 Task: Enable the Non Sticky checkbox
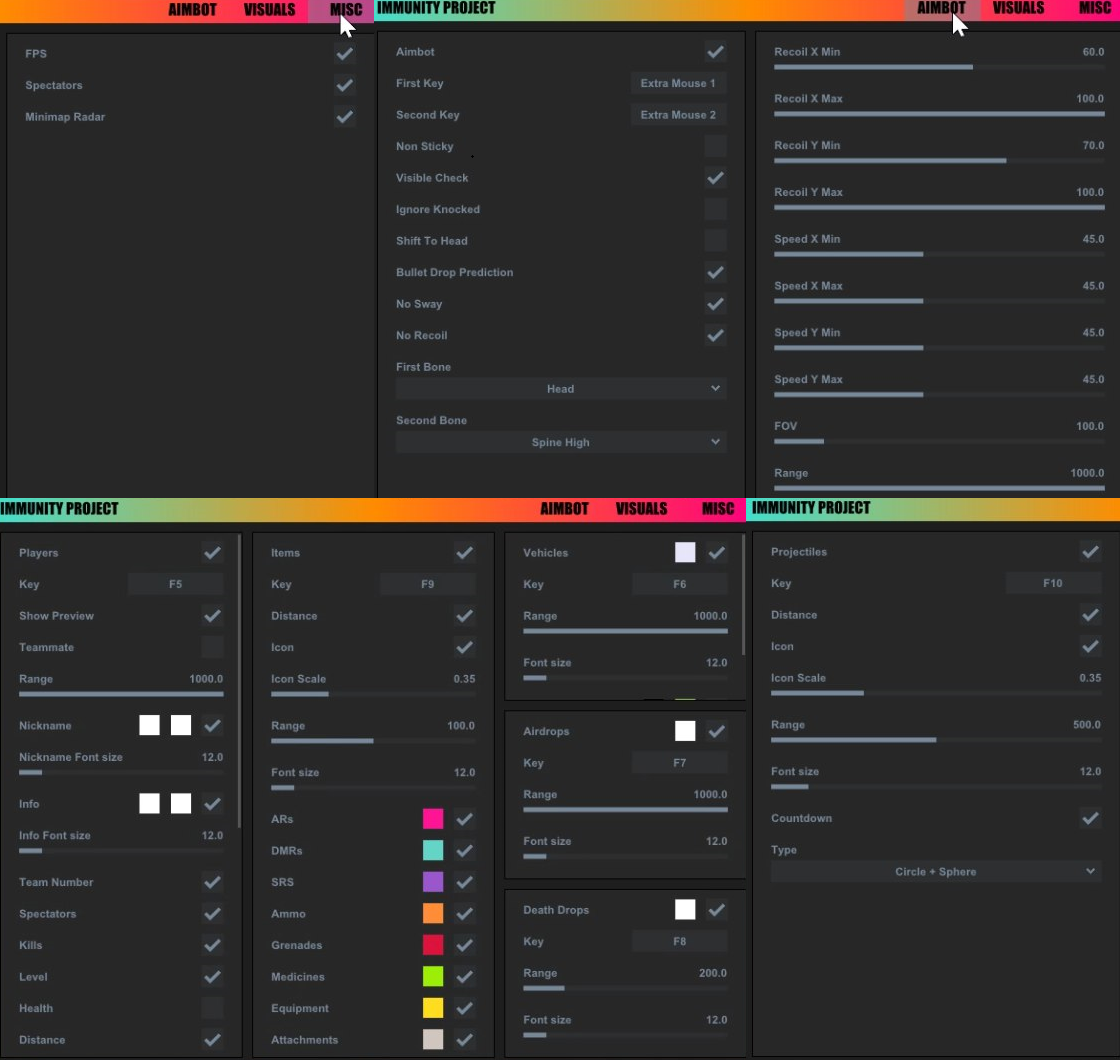click(715, 147)
